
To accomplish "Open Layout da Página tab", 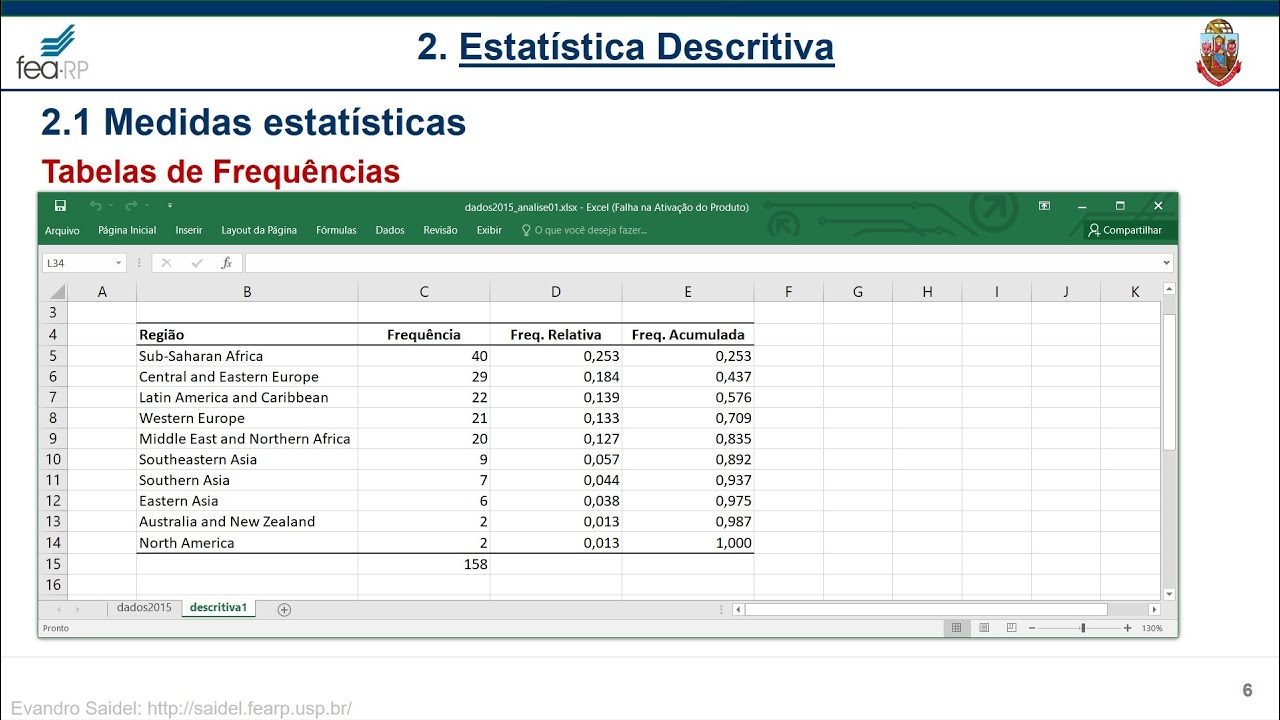I will coord(259,230).
